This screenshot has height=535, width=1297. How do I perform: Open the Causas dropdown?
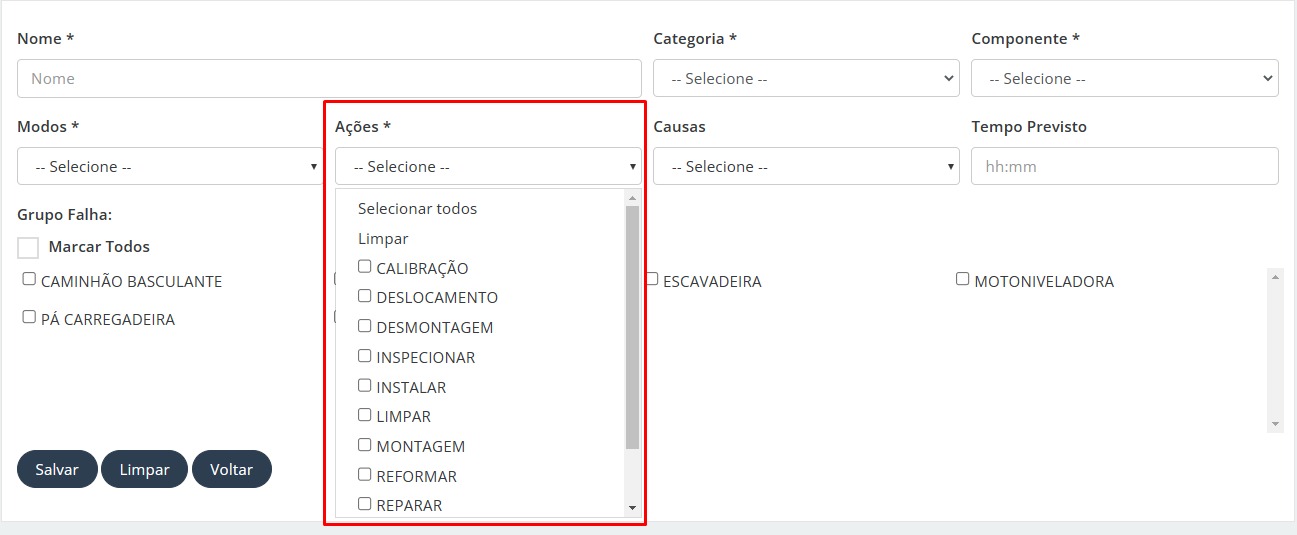coord(806,166)
